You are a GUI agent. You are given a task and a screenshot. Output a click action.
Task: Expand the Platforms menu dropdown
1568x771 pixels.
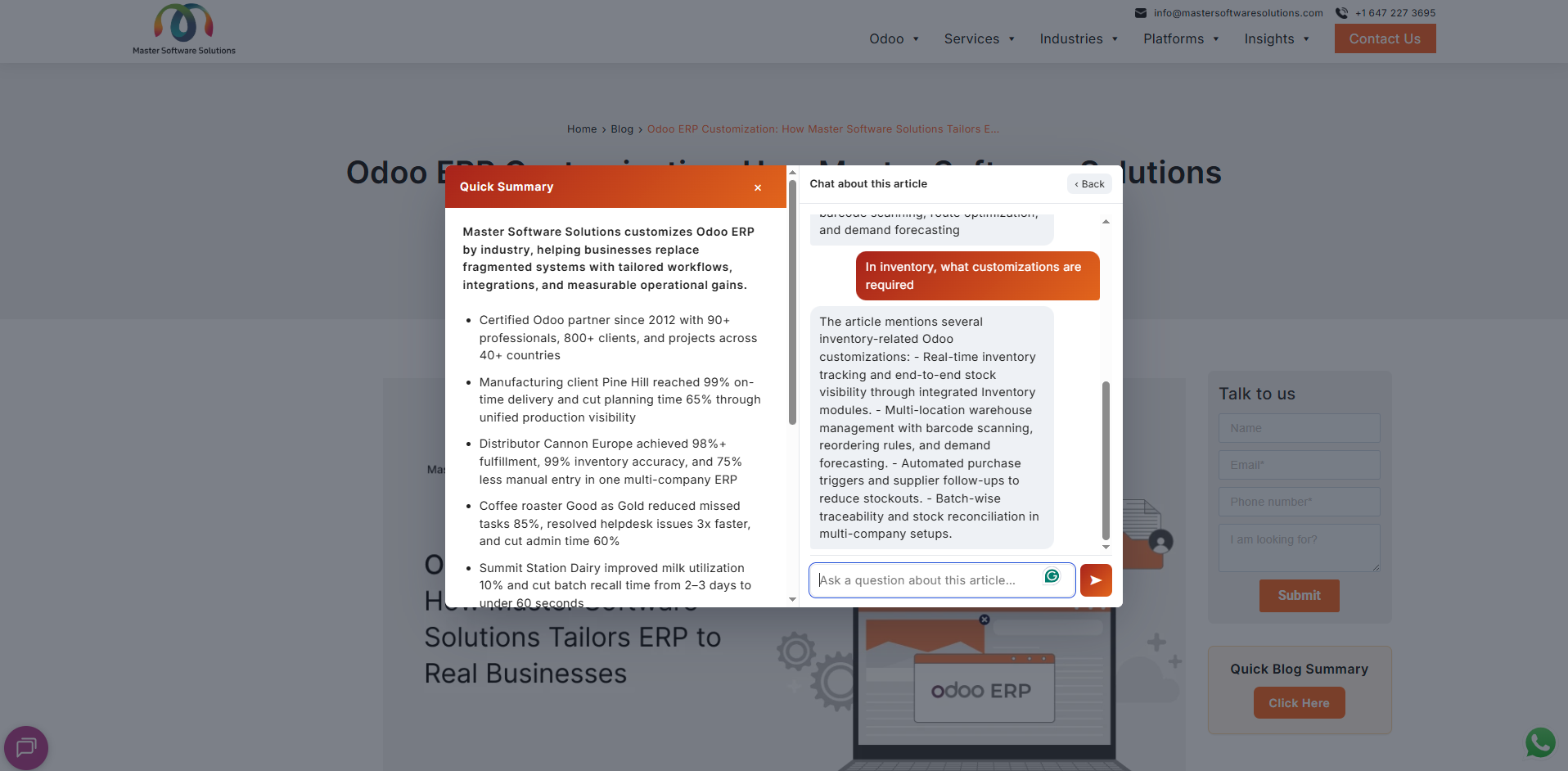coord(1182,39)
